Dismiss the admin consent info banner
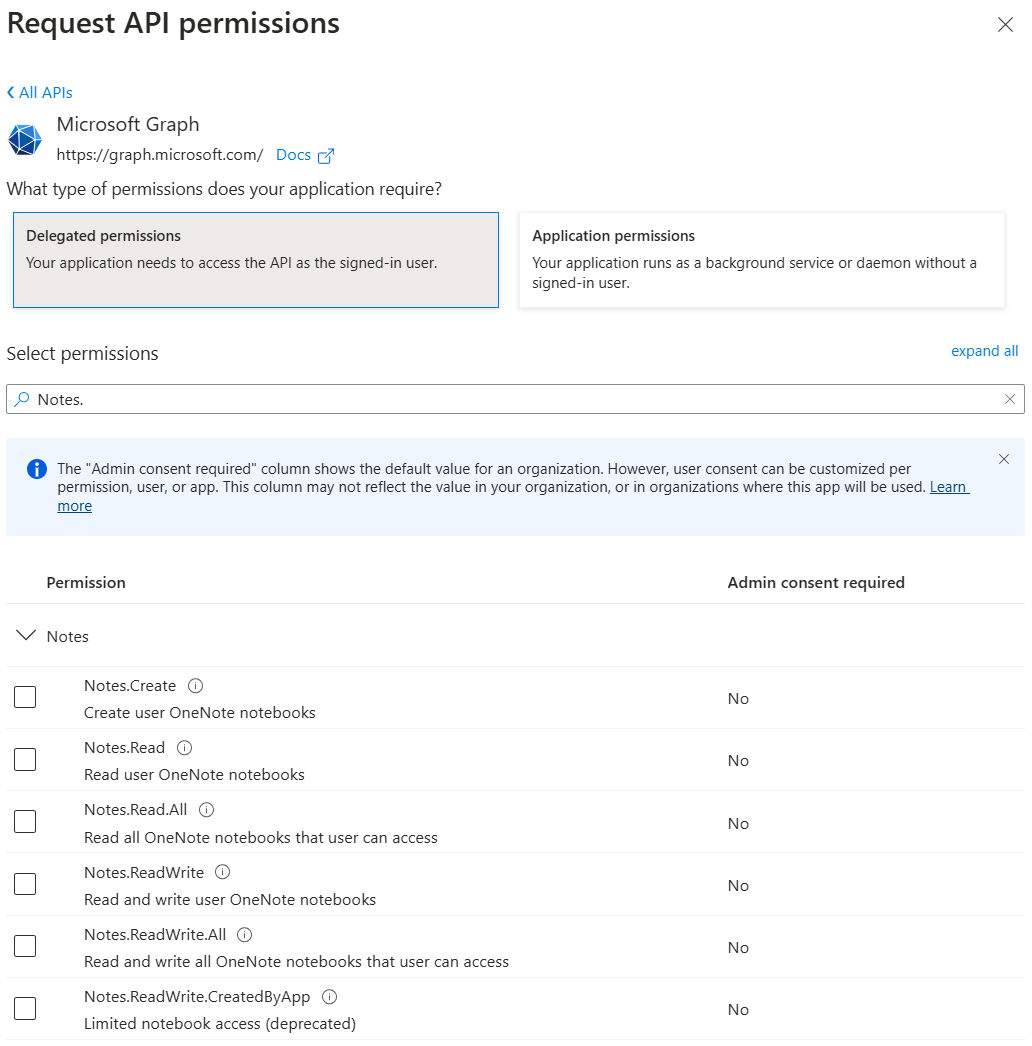1032x1046 pixels. click(1004, 459)
